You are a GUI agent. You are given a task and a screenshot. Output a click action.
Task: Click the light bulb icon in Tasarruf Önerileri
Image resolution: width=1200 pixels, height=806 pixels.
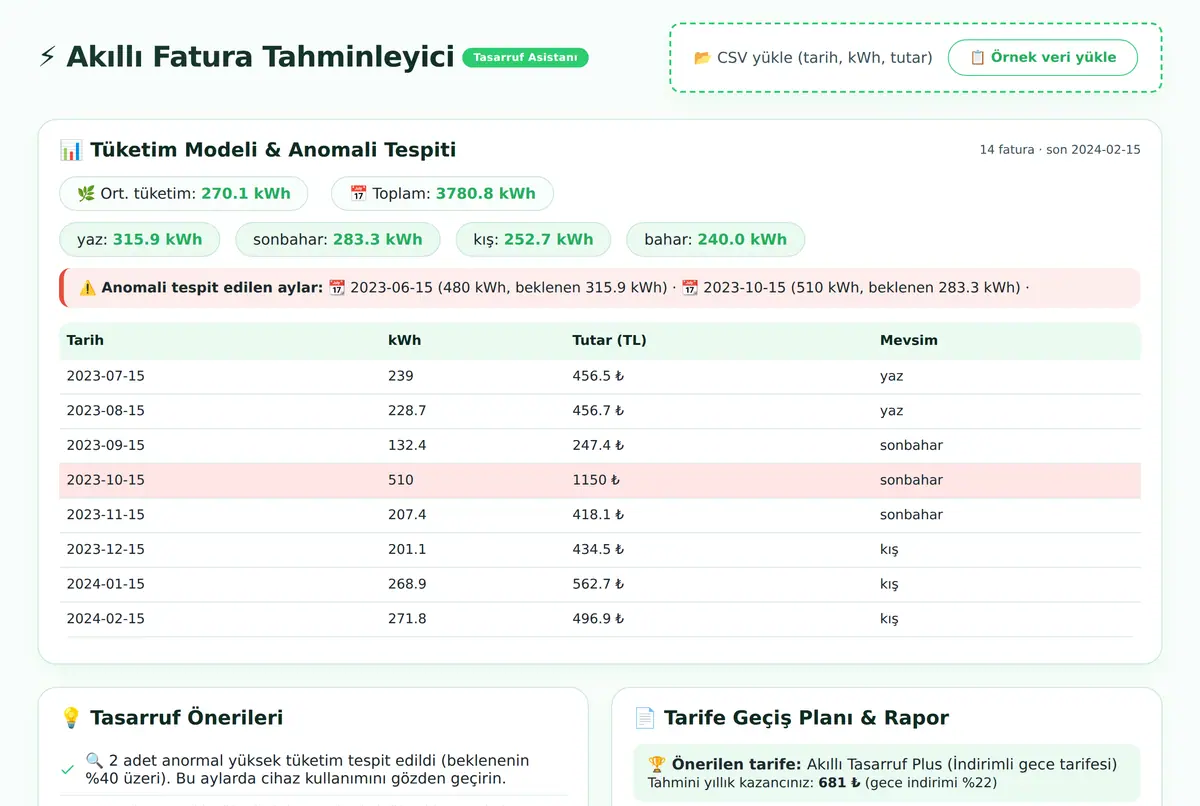71,718
